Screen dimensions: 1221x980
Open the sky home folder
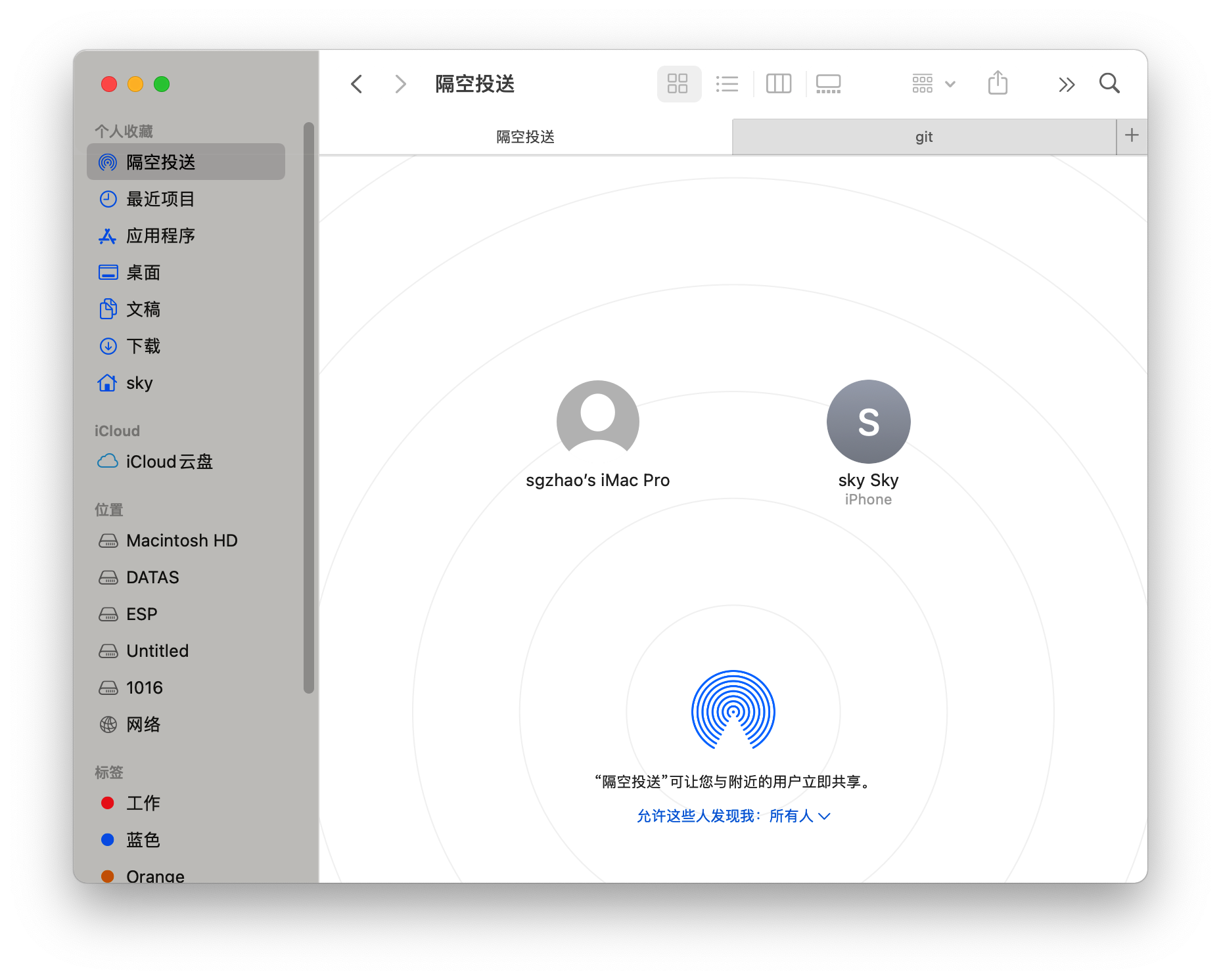click(186, 382)
